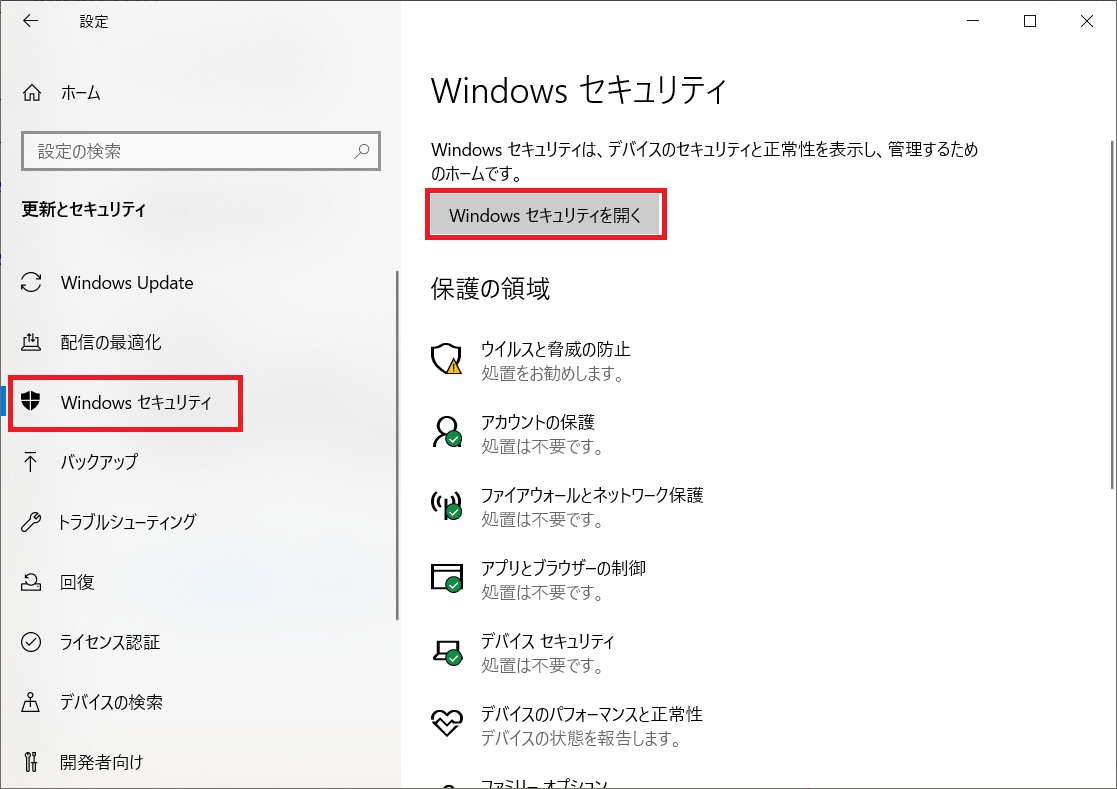Click the sidebar vertical scrollbar
Screen dimensions: 1117x789
397,445
